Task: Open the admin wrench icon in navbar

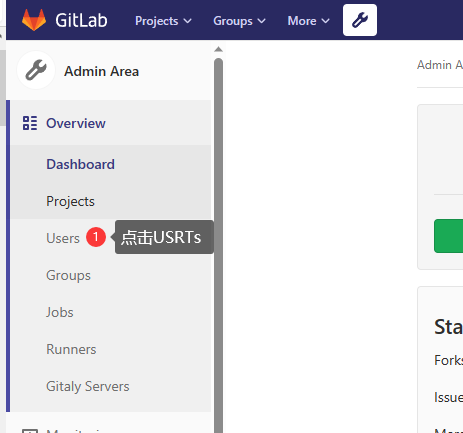Action: [360, 20]
